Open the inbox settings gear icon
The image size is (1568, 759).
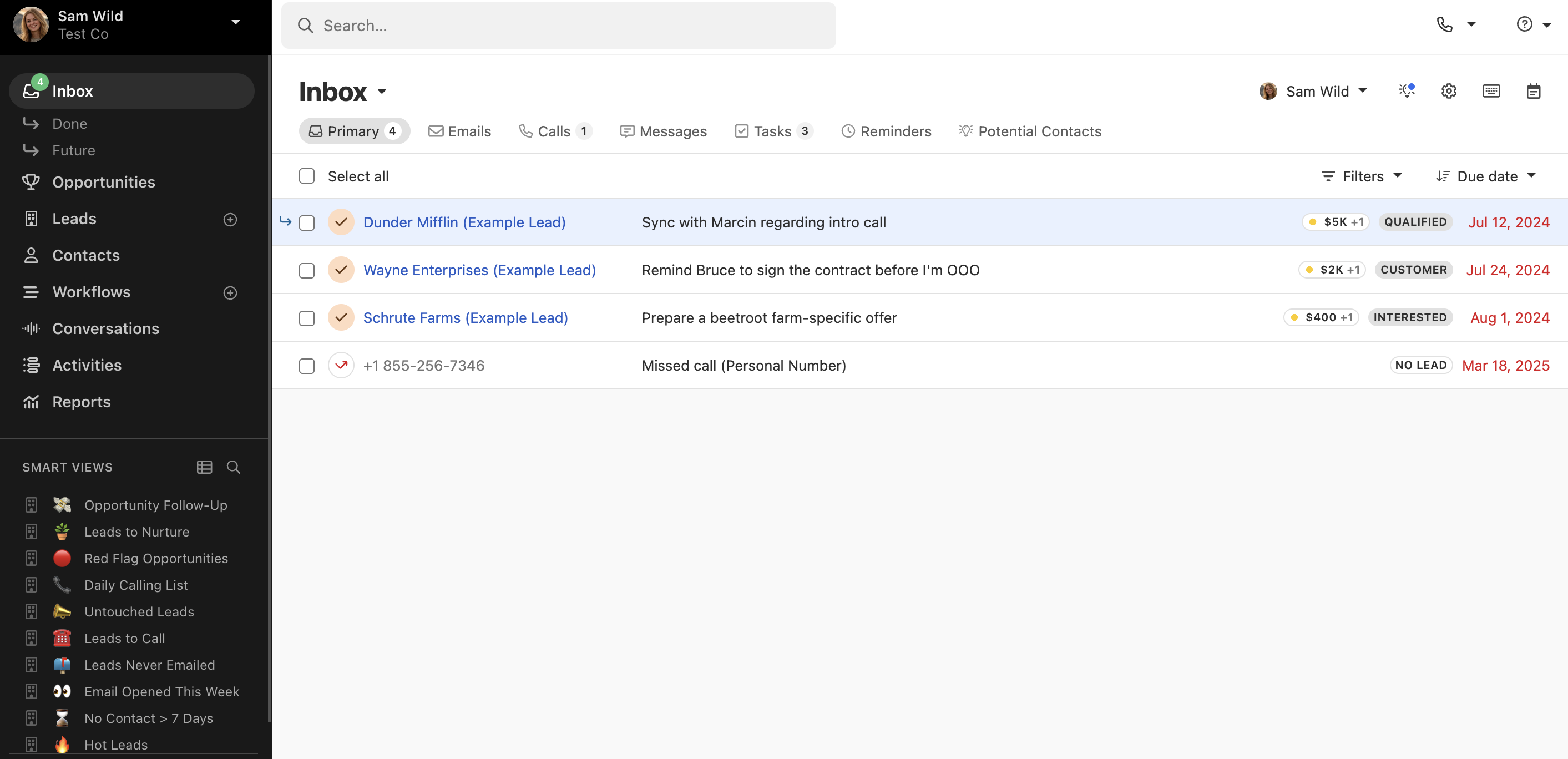coord(1448,92)
